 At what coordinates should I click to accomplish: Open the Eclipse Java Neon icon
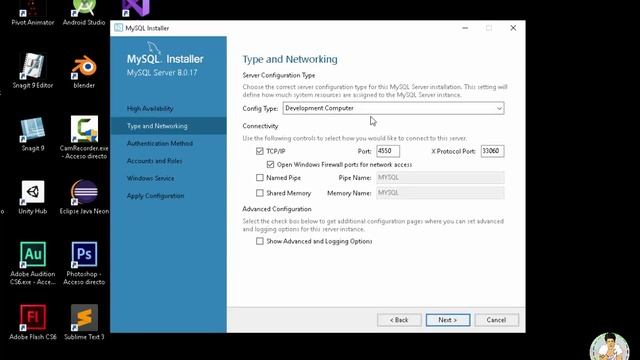84,197
